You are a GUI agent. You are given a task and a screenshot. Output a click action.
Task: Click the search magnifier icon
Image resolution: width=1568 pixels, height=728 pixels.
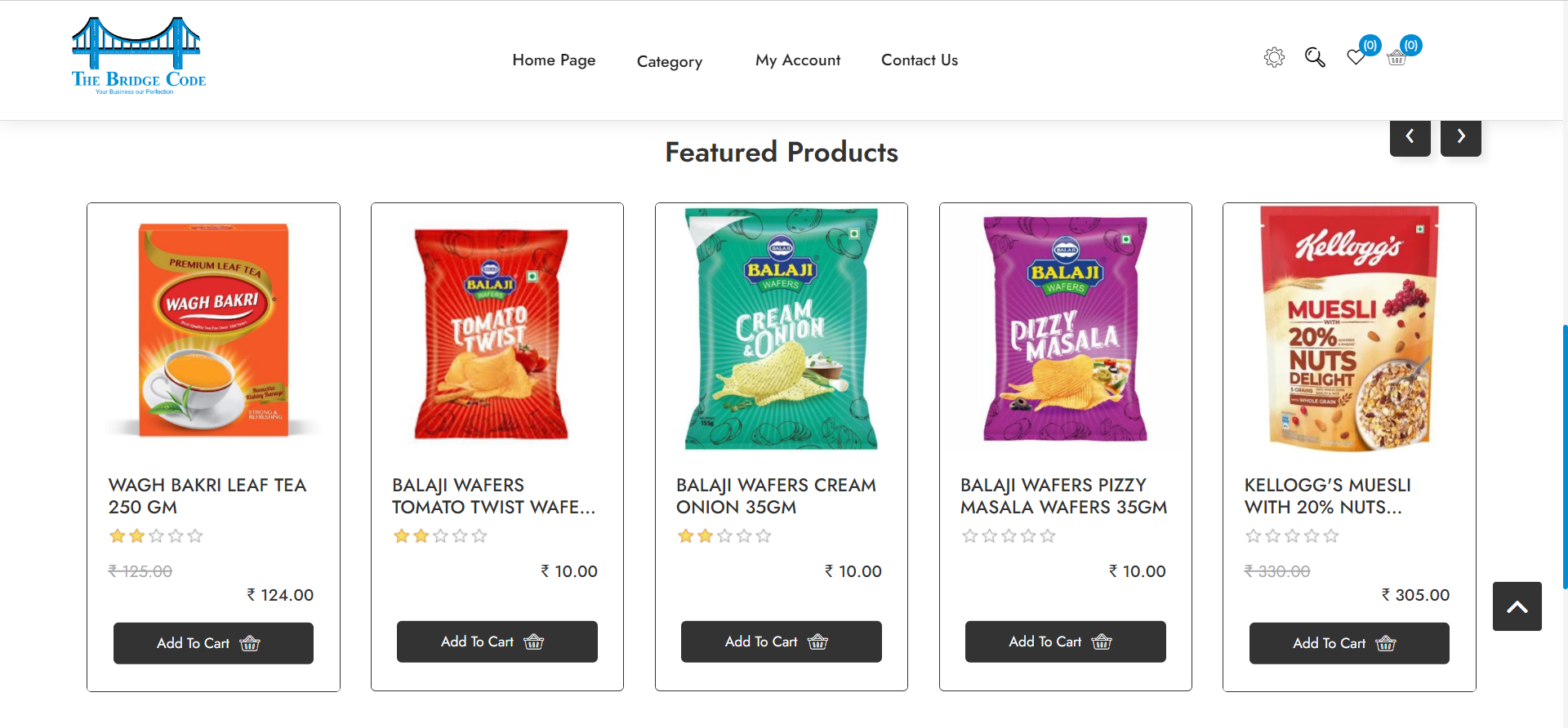(1315, 57)
